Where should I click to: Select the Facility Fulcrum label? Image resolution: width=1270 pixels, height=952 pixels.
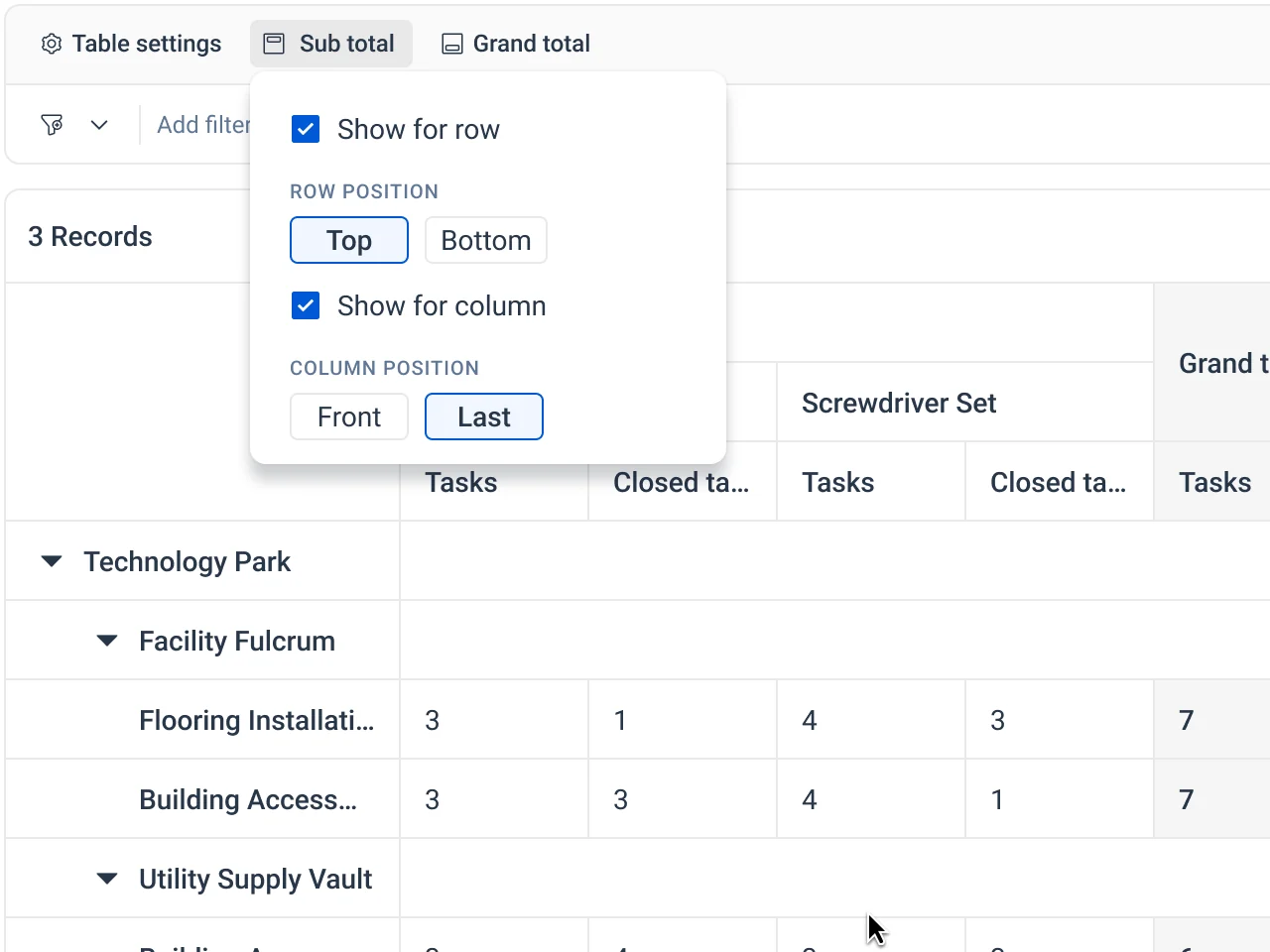point(237,641)
